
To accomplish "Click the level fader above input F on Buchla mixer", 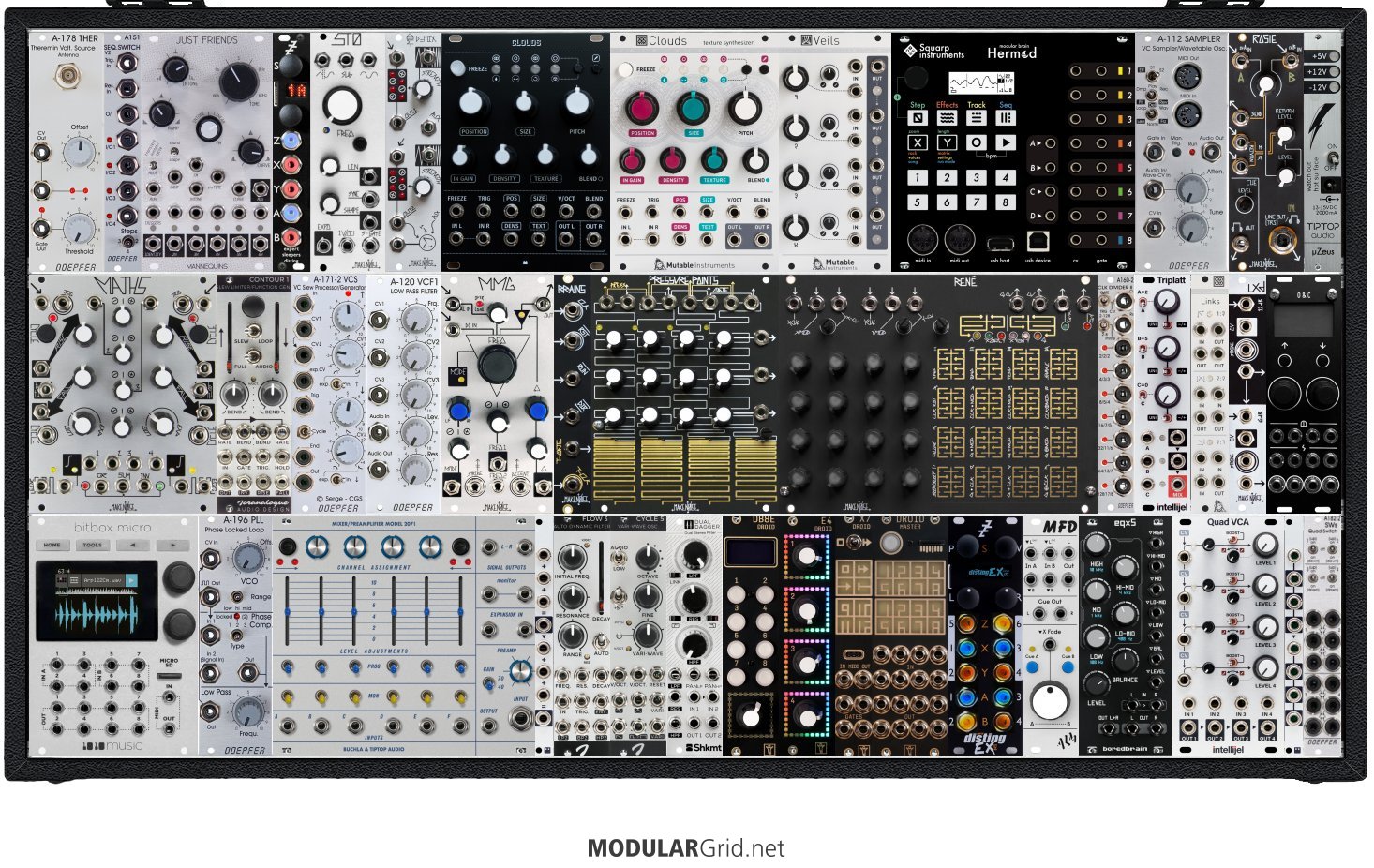I will coord(462,611).
